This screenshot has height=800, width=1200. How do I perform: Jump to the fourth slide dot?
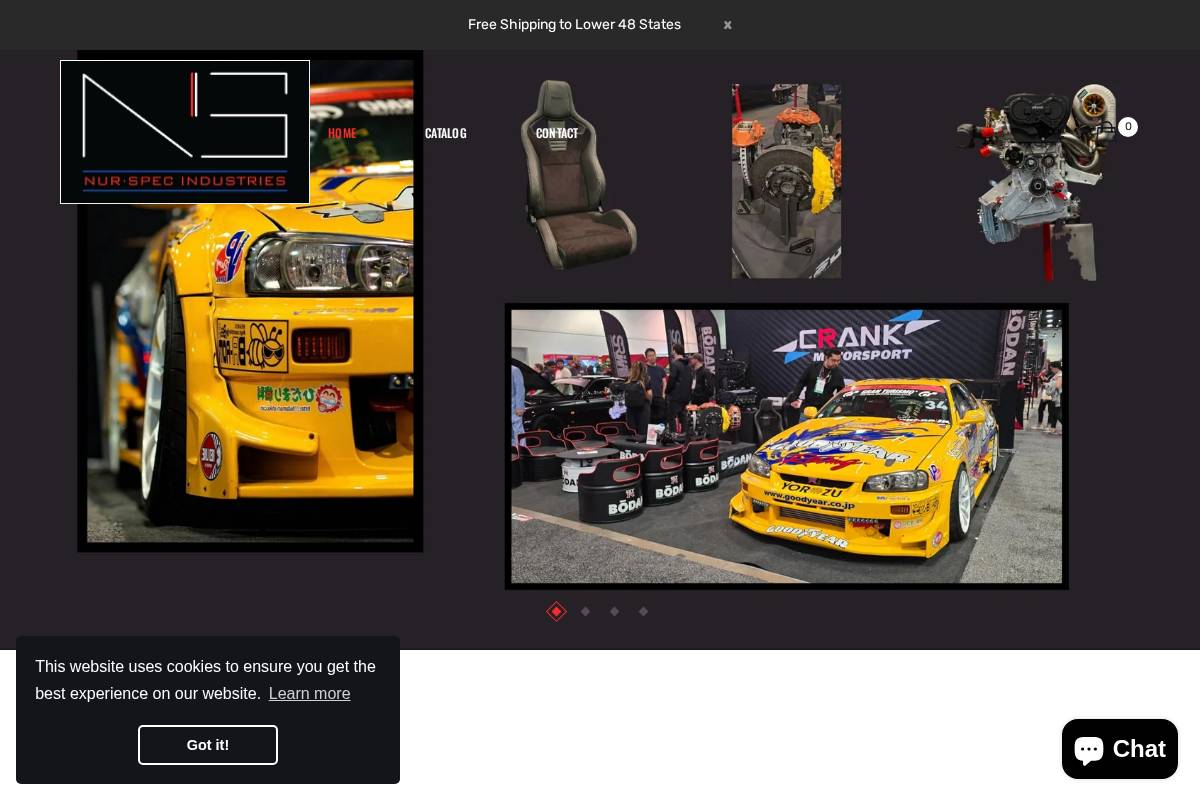tap(643, 611)
